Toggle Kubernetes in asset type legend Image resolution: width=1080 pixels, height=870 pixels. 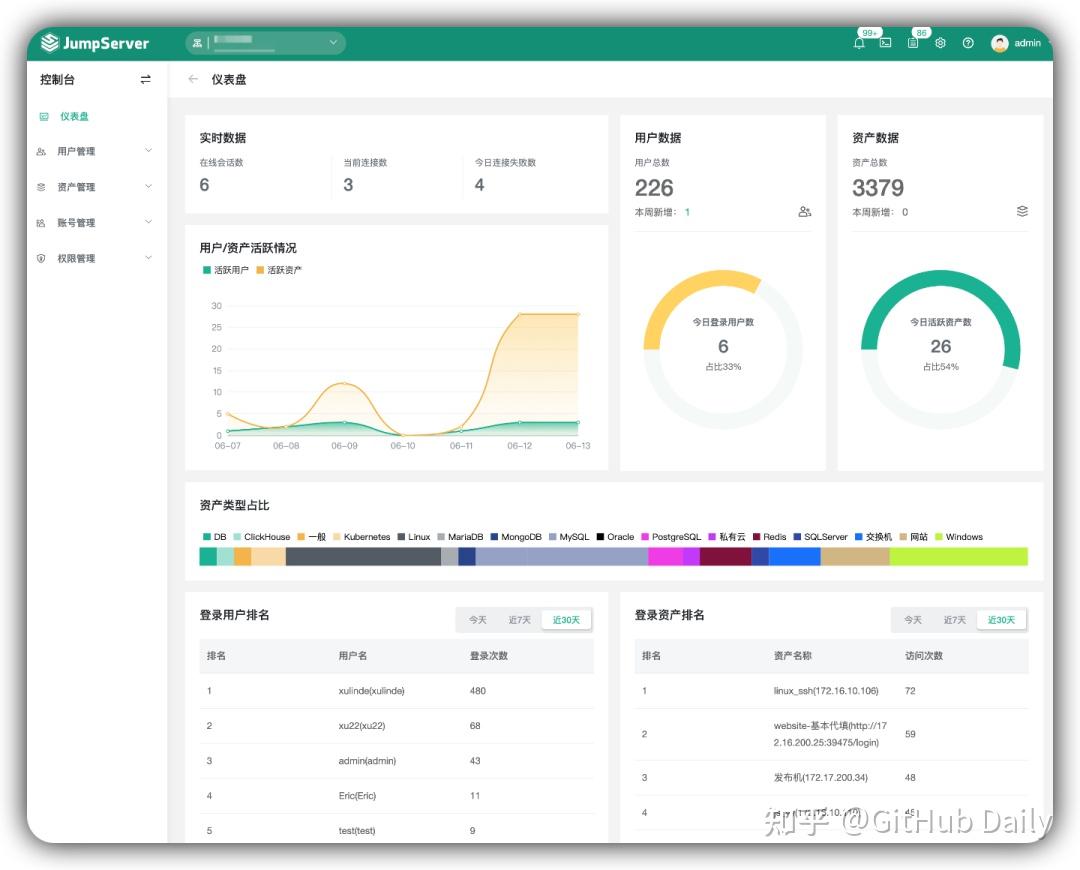click(x=362, y=537)
